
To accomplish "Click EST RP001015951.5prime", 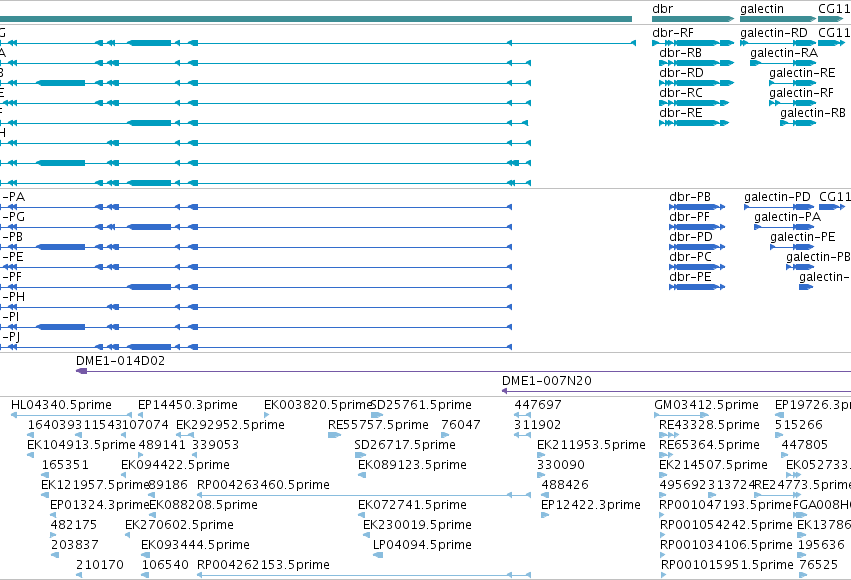I will point(727,565).
